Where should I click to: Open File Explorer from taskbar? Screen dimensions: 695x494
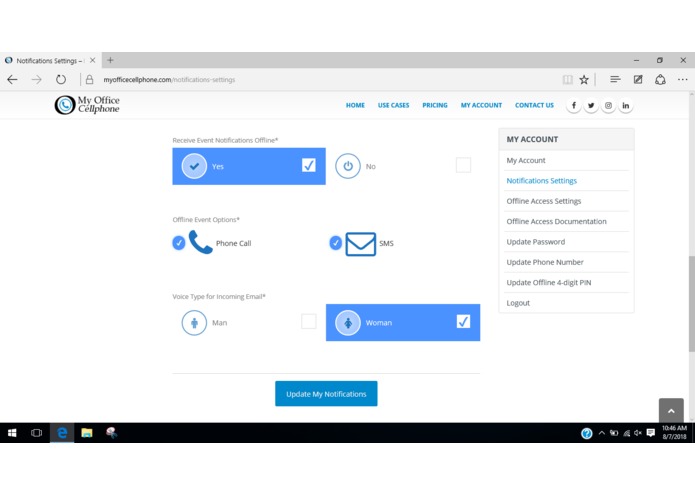coord(87,433)
